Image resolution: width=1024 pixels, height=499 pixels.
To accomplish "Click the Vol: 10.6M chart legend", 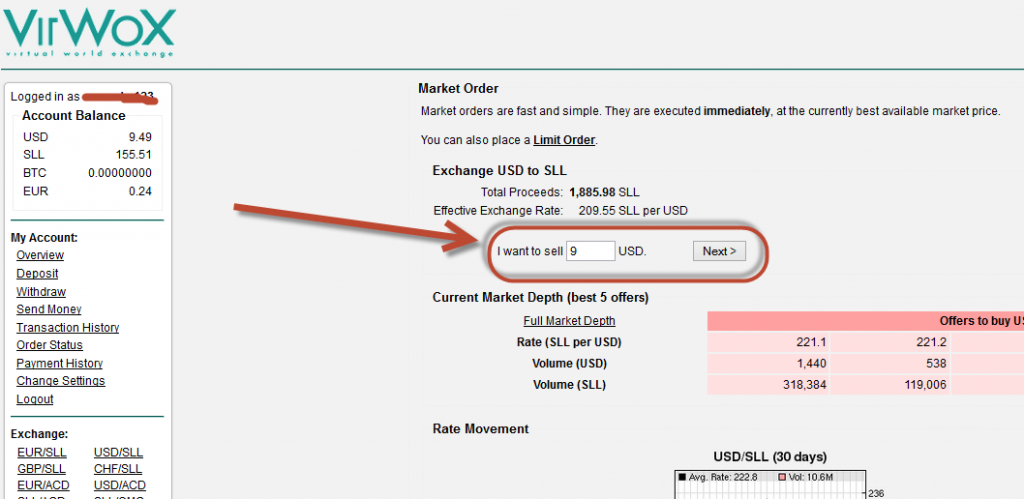I will (x=806, y=477).
